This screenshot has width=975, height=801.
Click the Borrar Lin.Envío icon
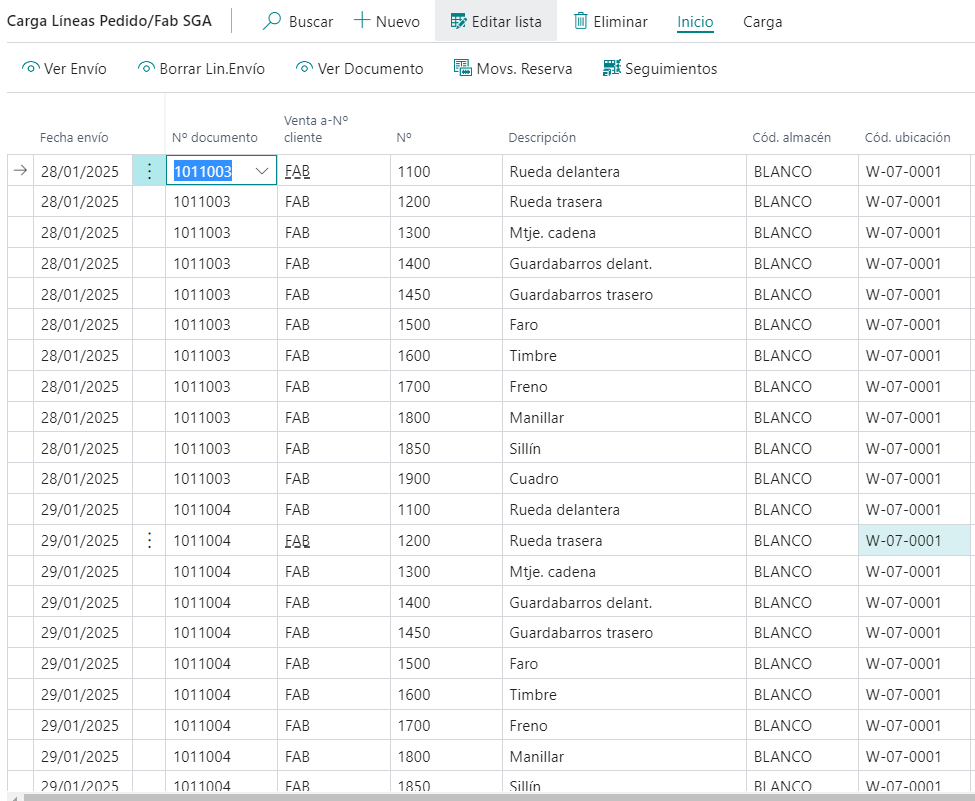point(146,68)
